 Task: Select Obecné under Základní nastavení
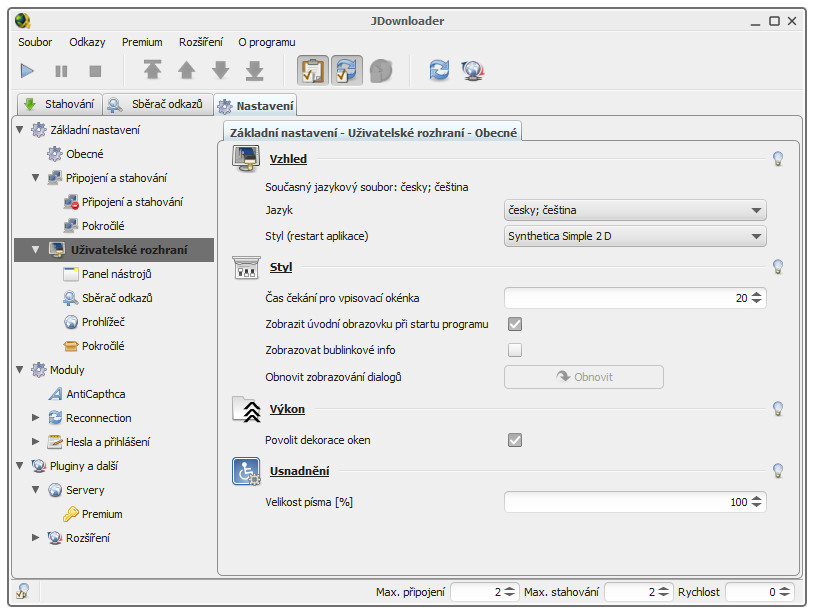(x=85, y=154)
